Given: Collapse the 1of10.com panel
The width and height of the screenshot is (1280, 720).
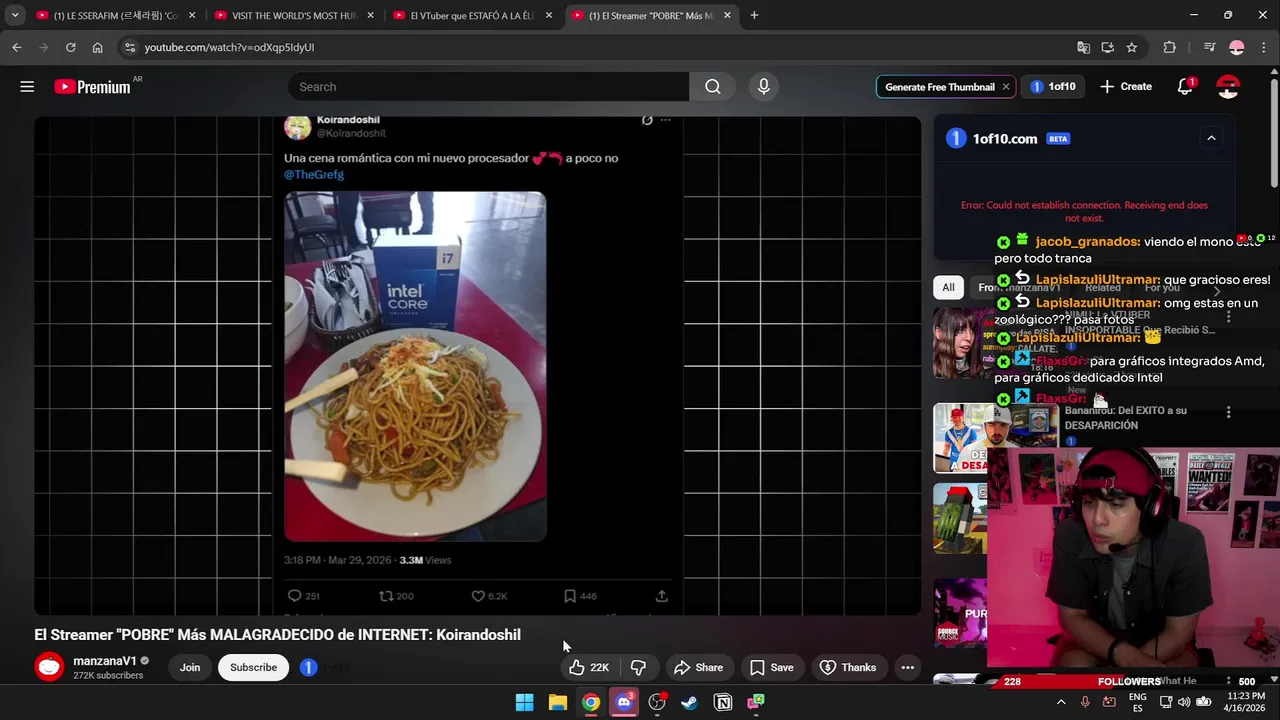Looking at the screenshot, I should click(x=1211, y=138).
